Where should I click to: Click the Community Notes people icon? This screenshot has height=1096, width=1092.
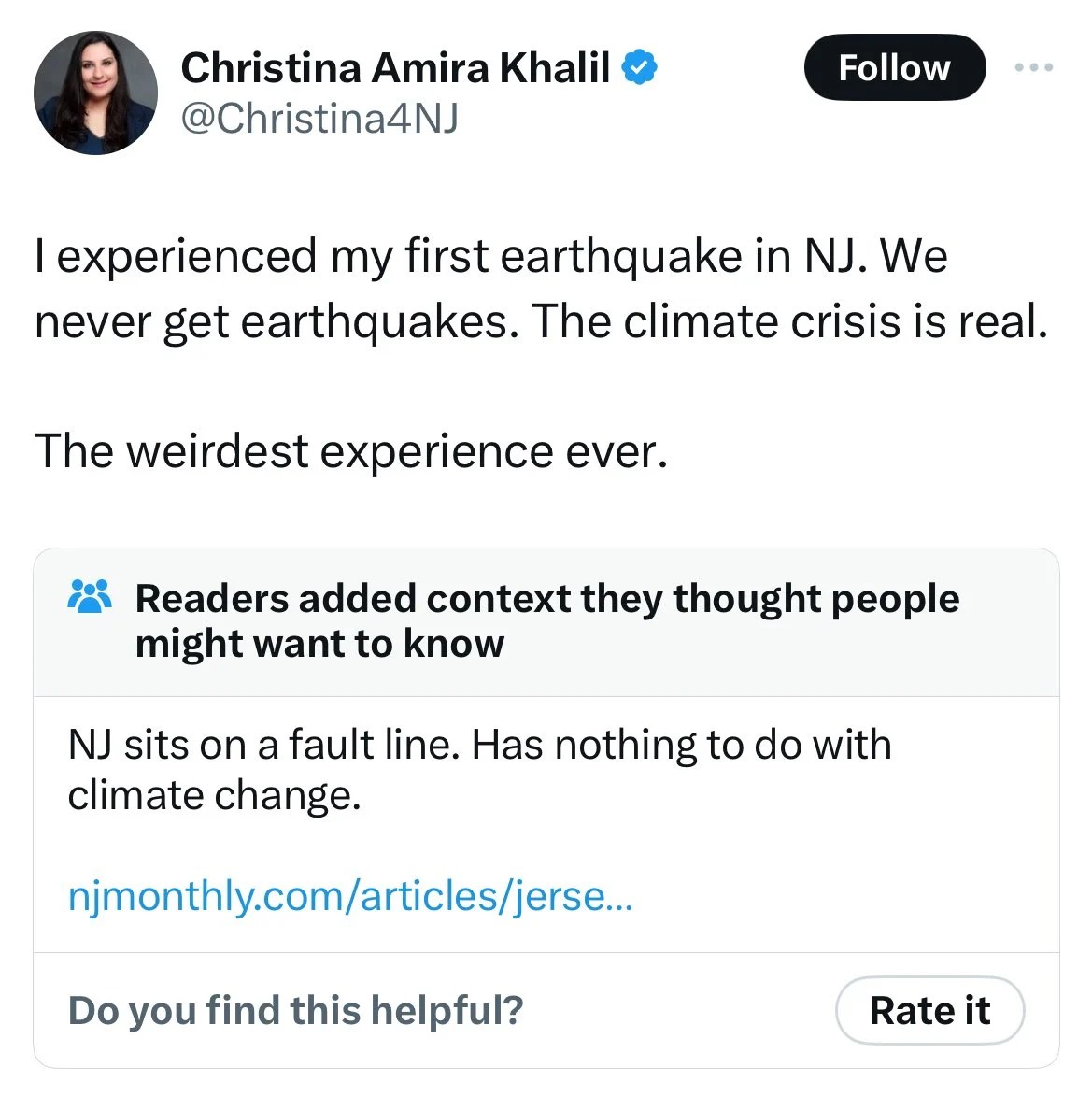91,597
